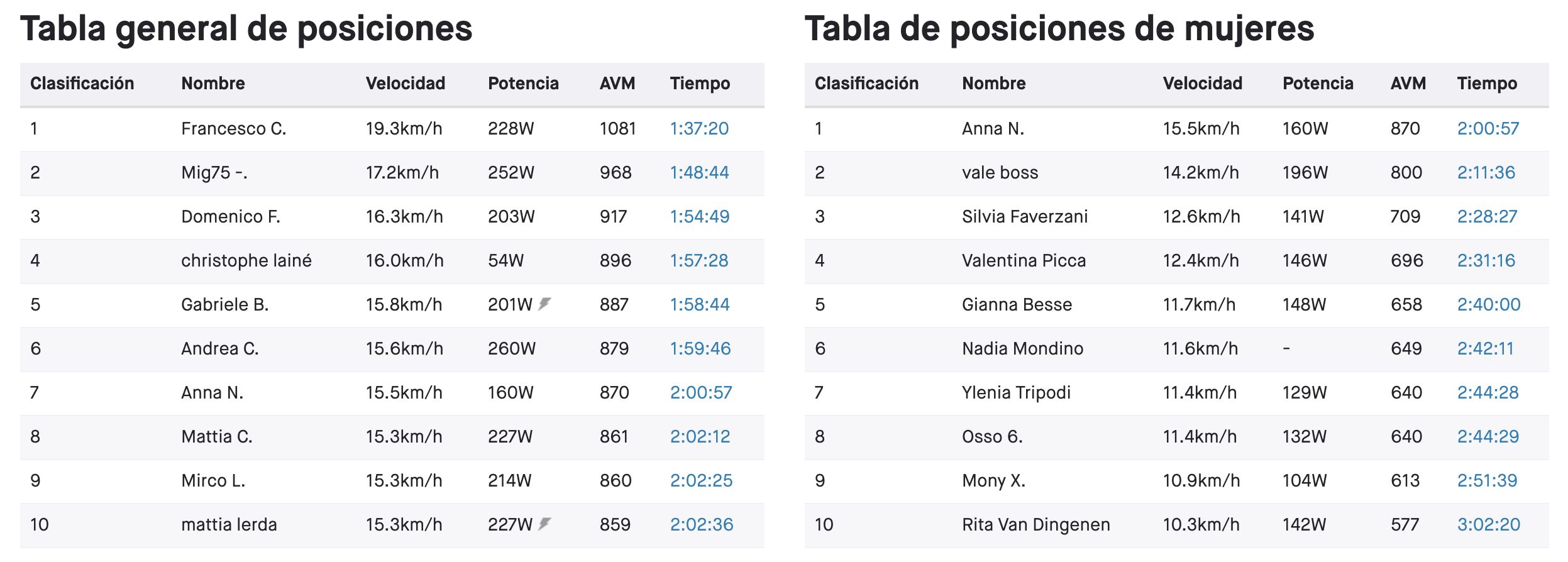
Task: Click mattia lerda's time 2:02:36
Action: pos(702,525)
